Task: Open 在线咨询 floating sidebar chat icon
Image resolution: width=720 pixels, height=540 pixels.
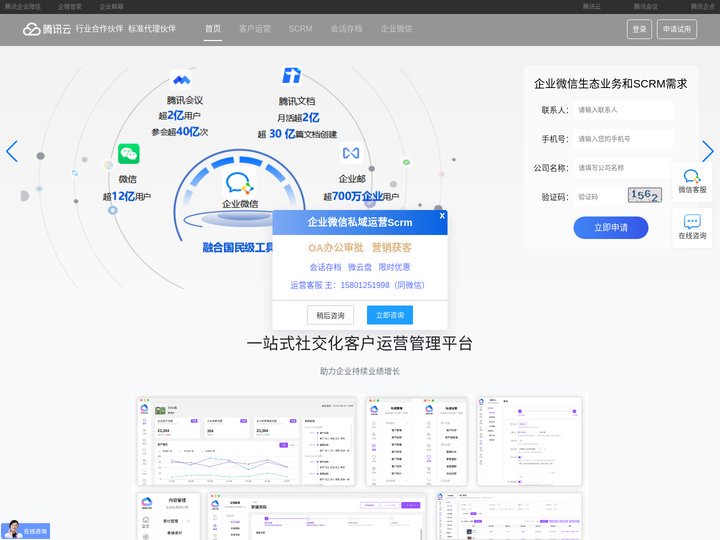Action: click(x=692, y=227)
